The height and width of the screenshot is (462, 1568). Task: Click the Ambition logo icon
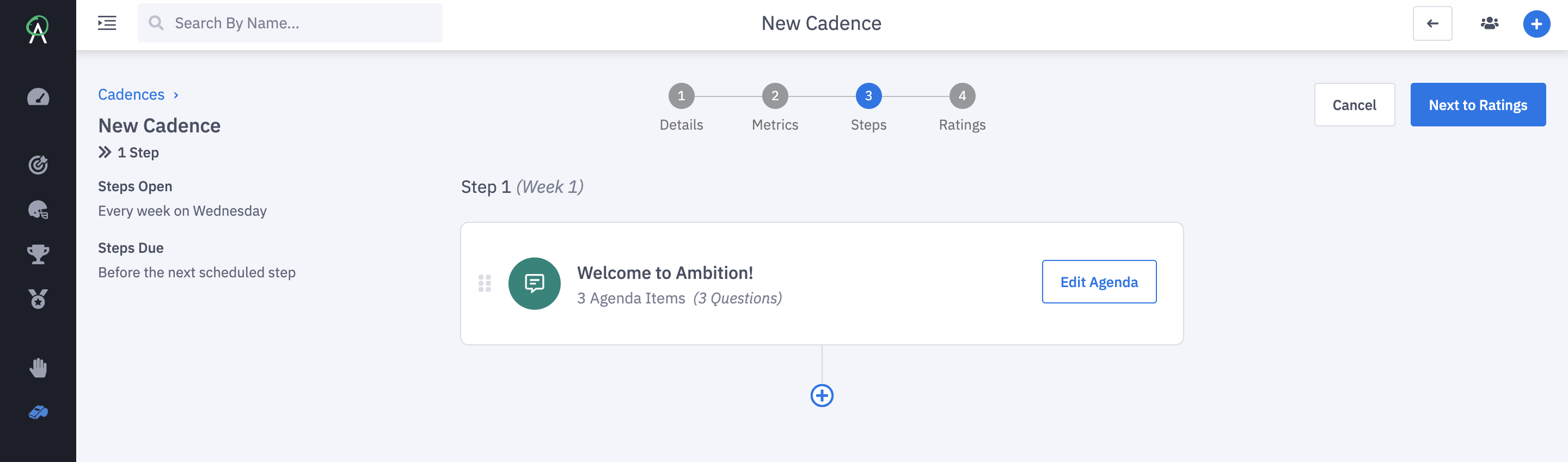(x=38, y=29)
